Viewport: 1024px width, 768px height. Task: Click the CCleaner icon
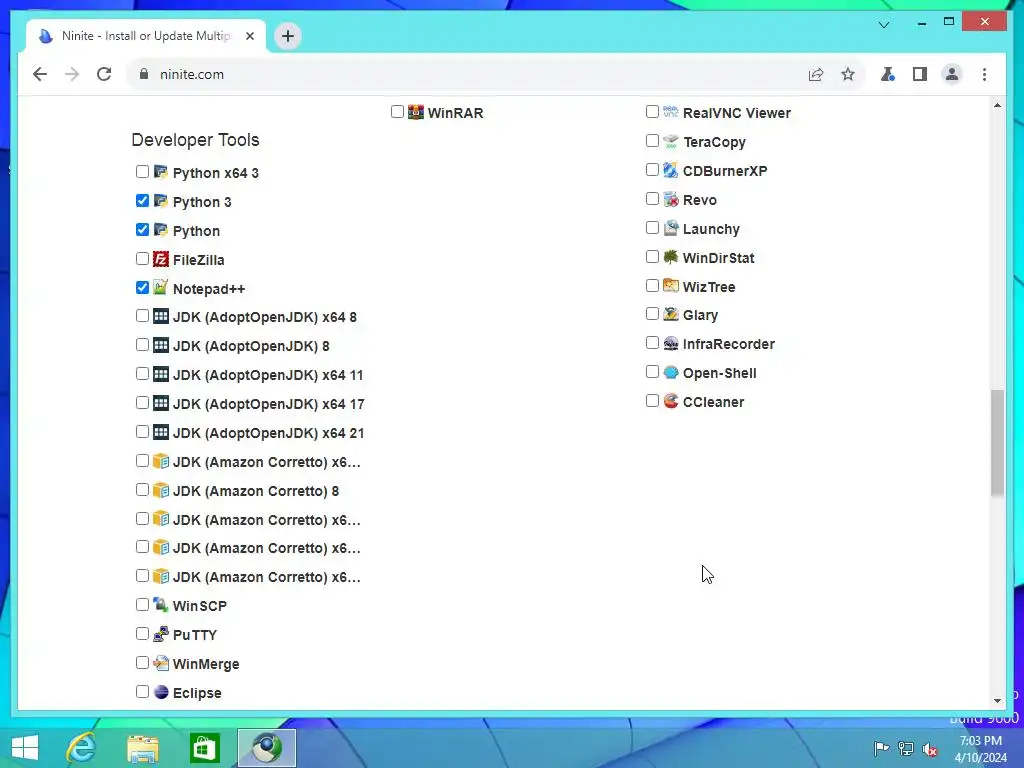(671, 401)
